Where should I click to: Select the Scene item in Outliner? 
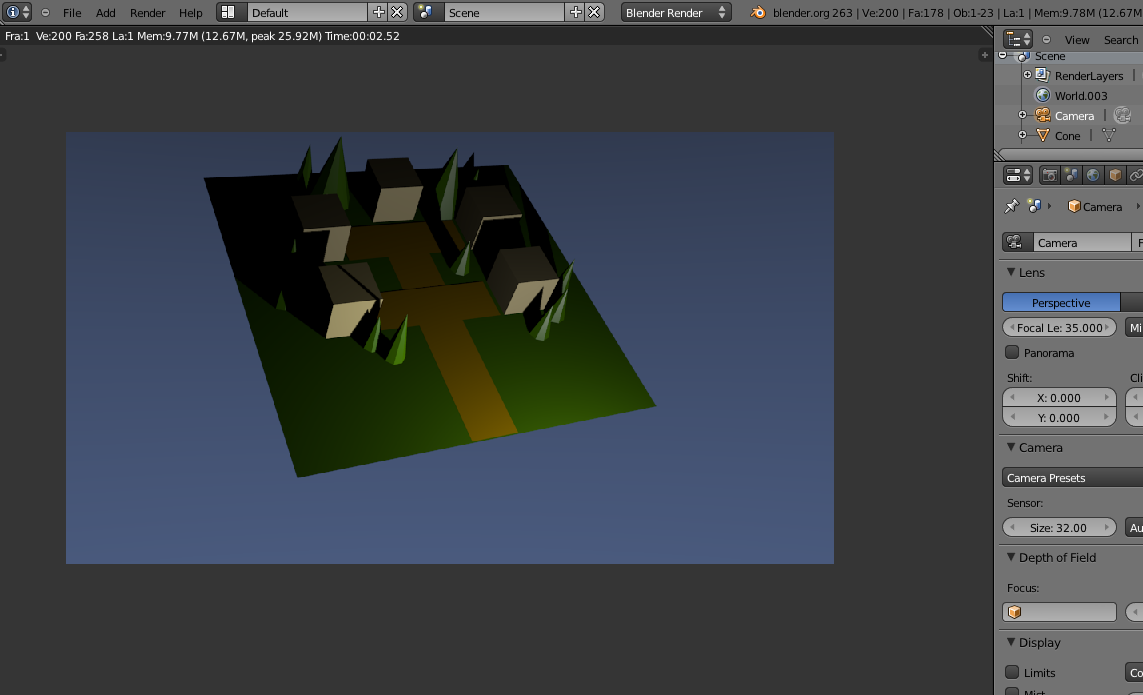tap(1050, 56)
